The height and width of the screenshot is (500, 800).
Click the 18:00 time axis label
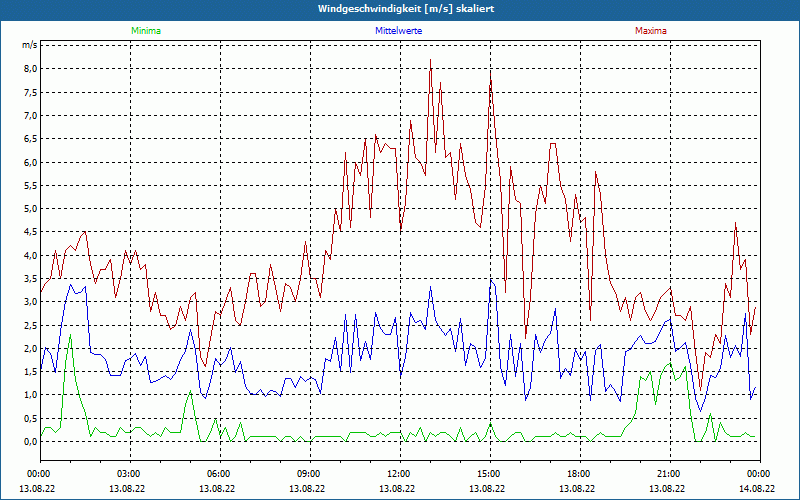coord(580,474)
